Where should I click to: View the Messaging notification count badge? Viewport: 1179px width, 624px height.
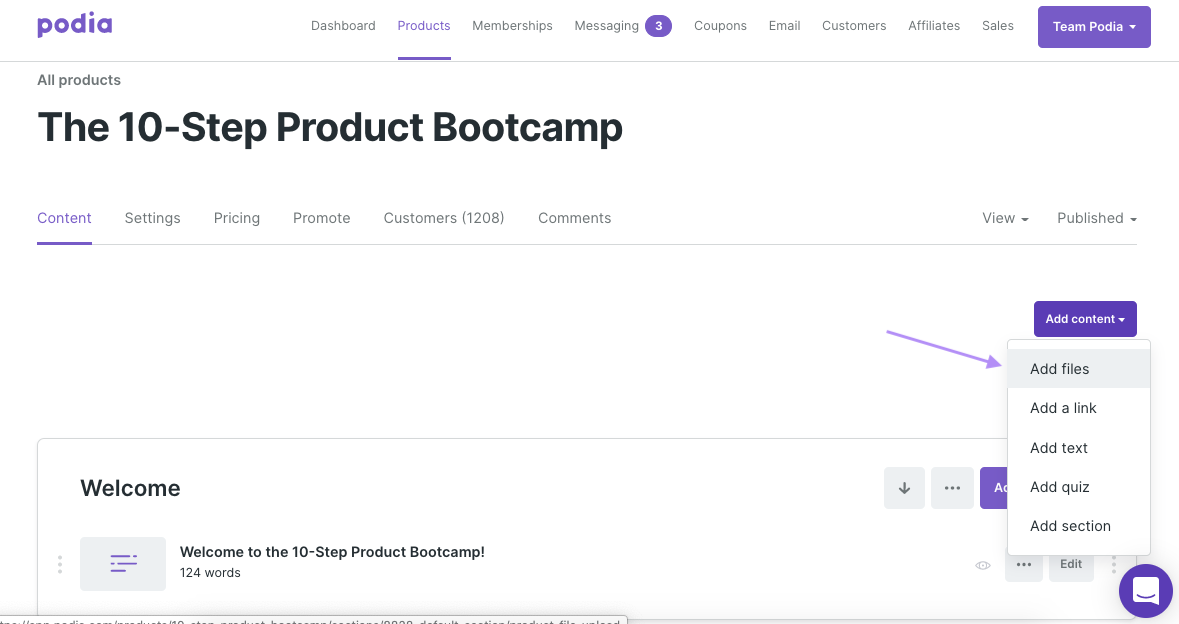click(659, 25)
